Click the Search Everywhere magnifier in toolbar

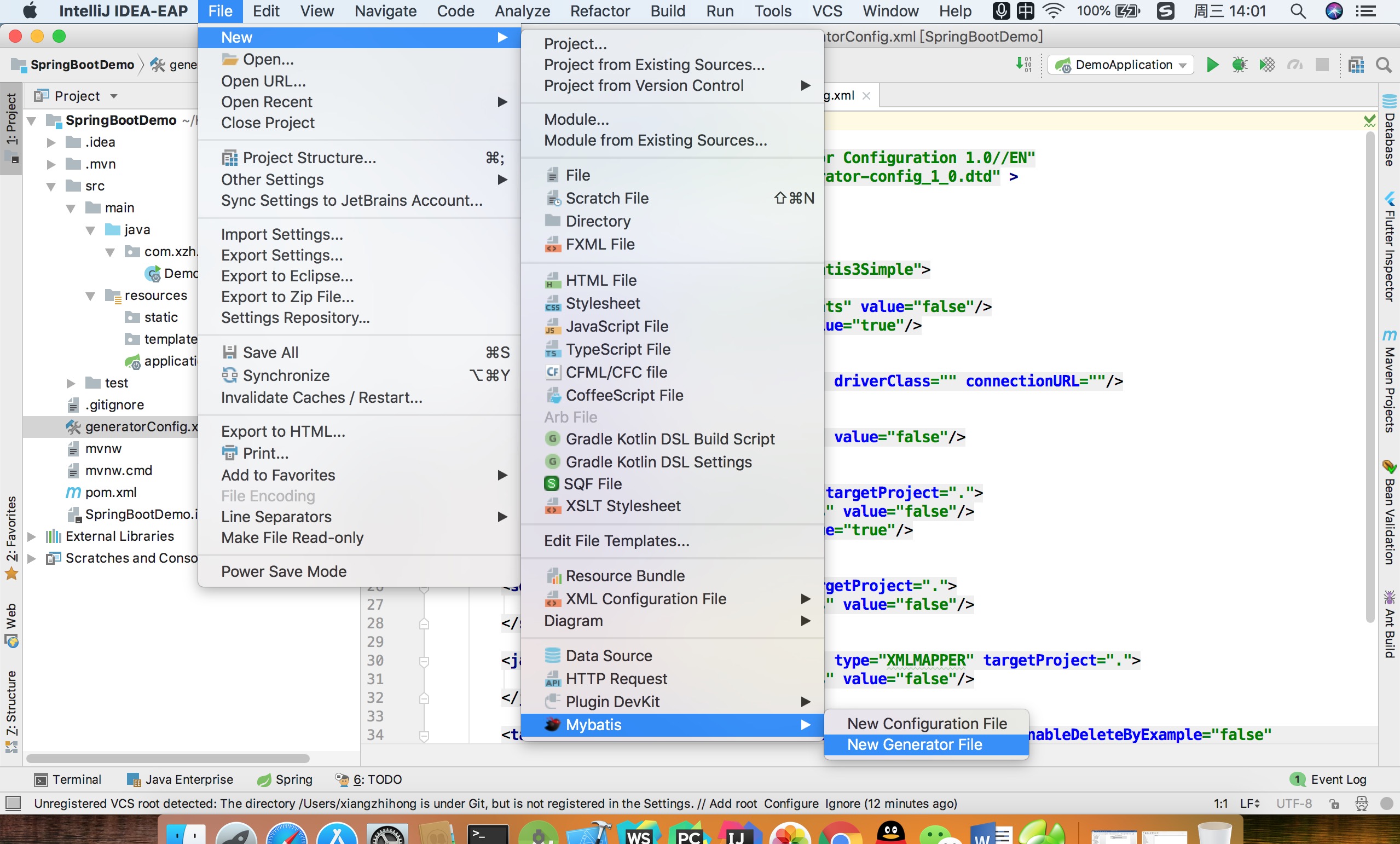pos(1384,65)
